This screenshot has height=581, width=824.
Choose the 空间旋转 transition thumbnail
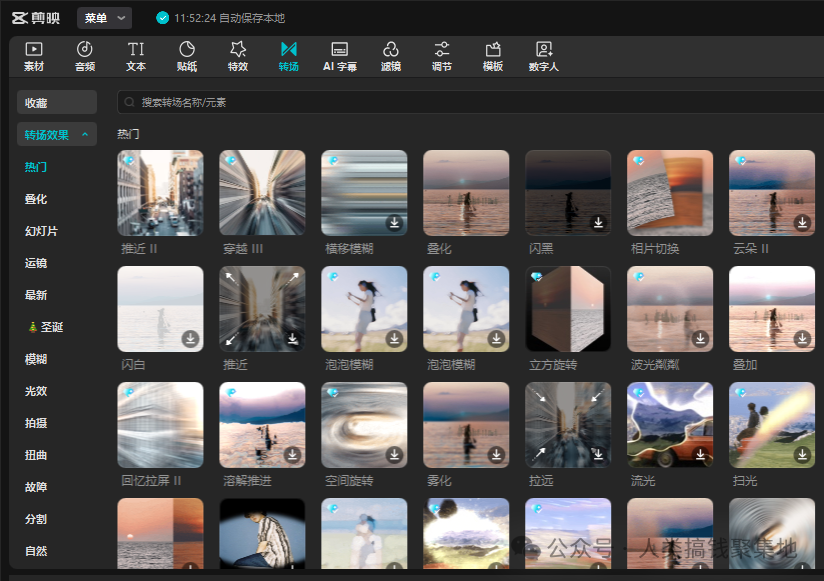[364, 425]
